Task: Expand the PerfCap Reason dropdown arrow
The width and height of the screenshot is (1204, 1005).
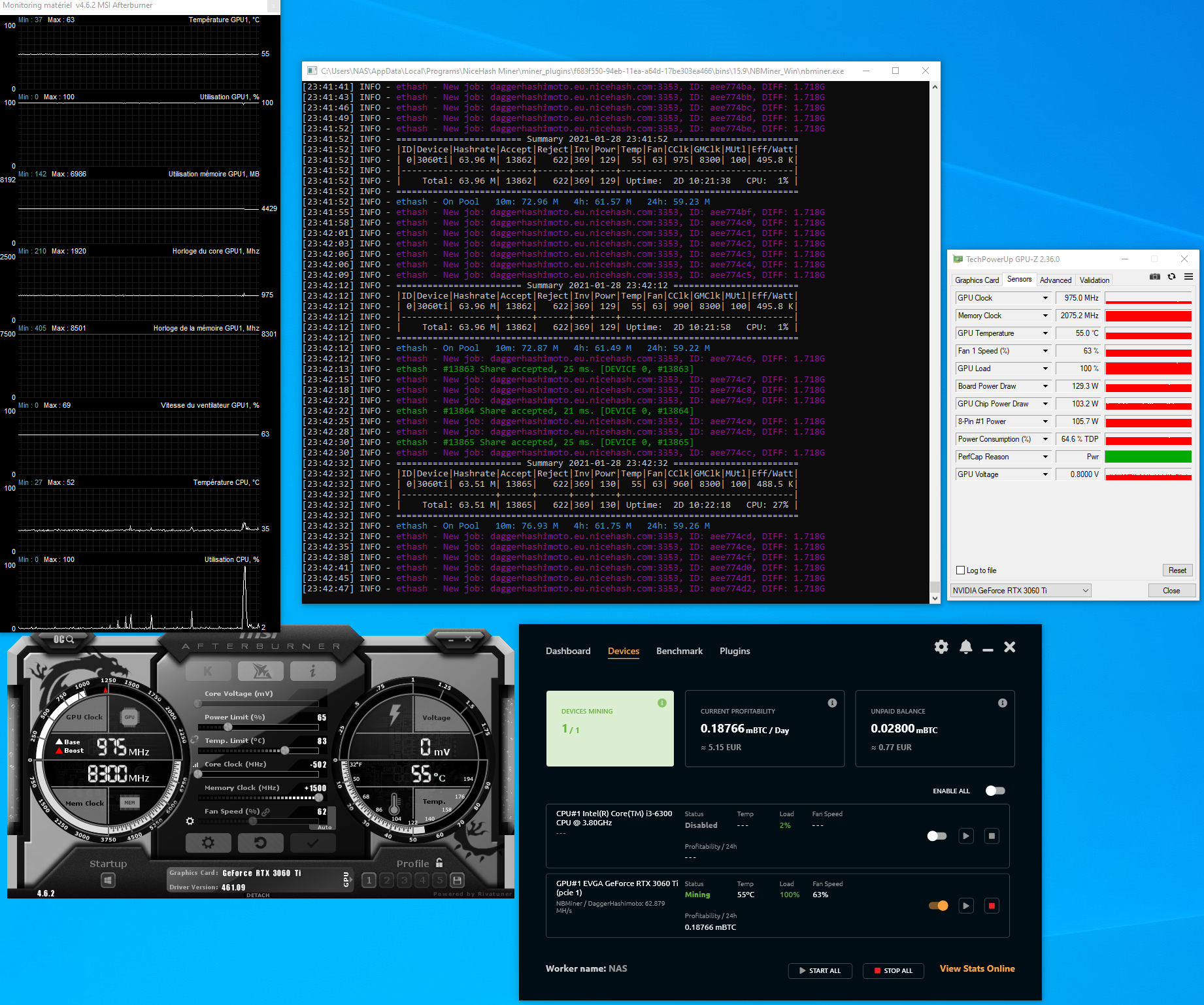Action: point(1045,457)
